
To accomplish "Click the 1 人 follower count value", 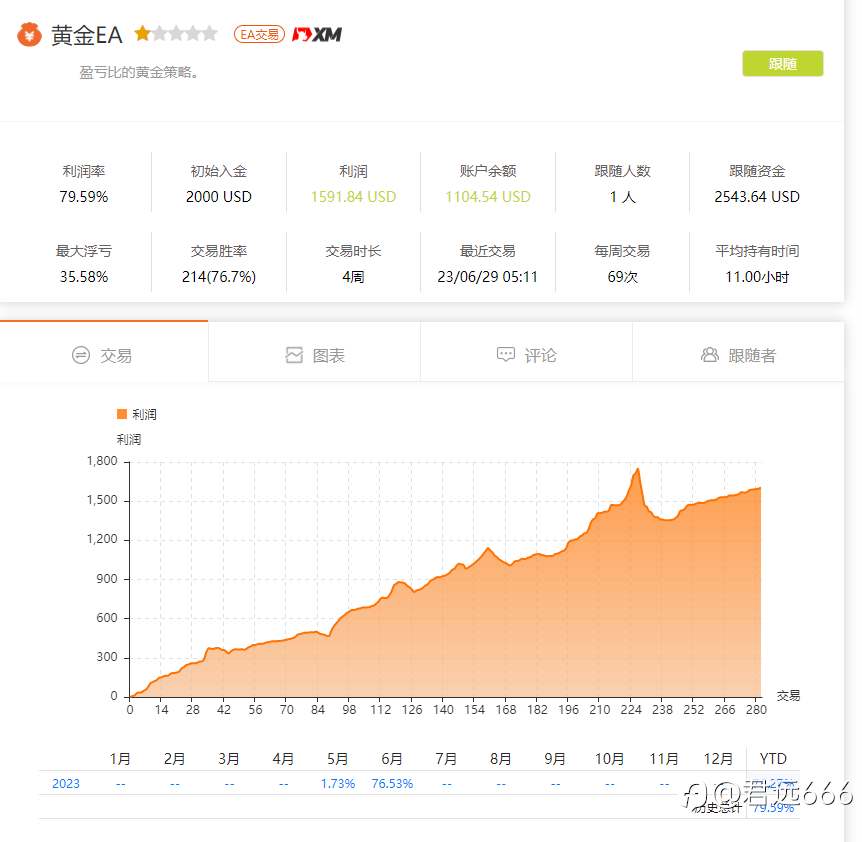I will [622, 197].
